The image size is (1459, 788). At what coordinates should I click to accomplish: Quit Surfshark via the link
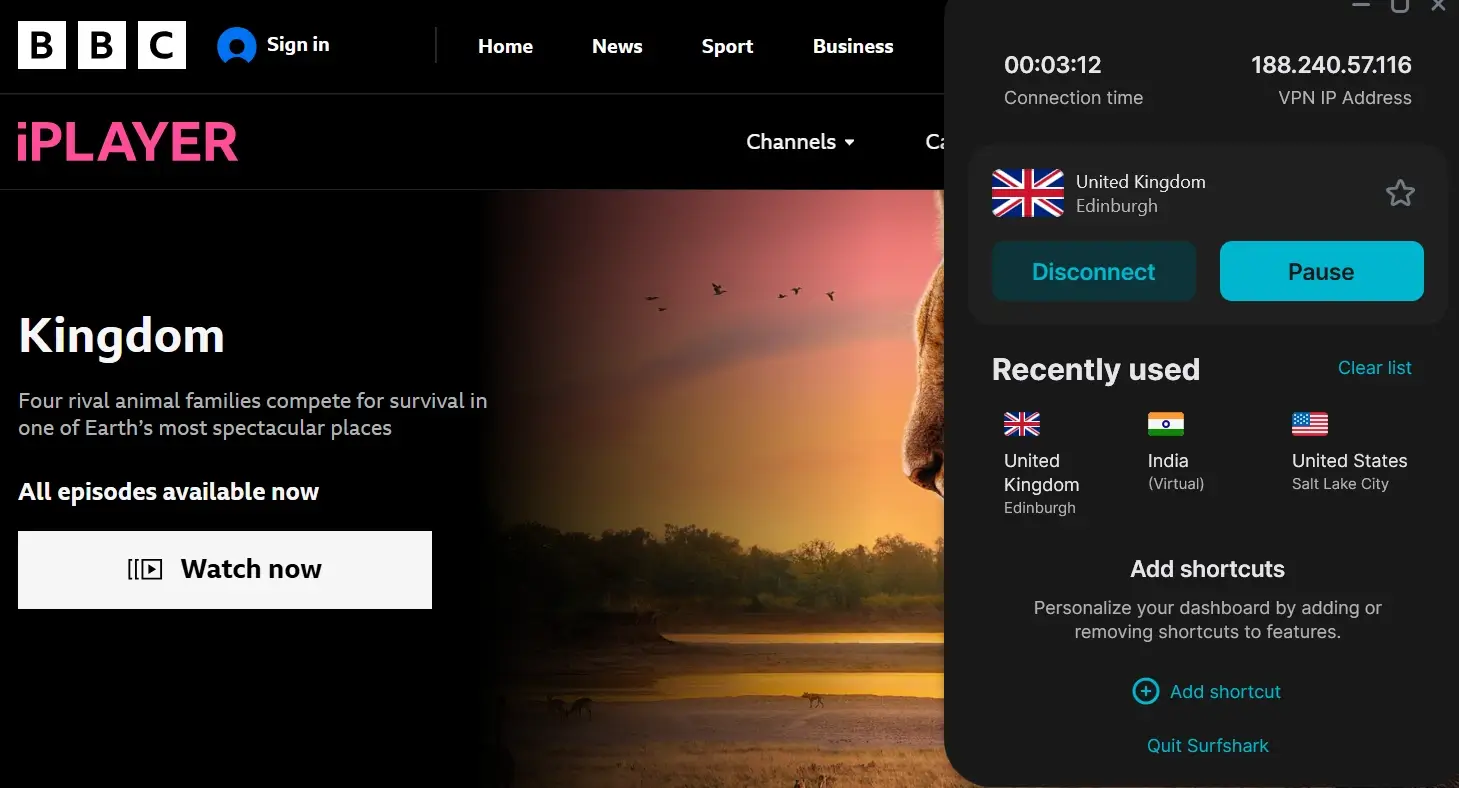click(1207, 745)
